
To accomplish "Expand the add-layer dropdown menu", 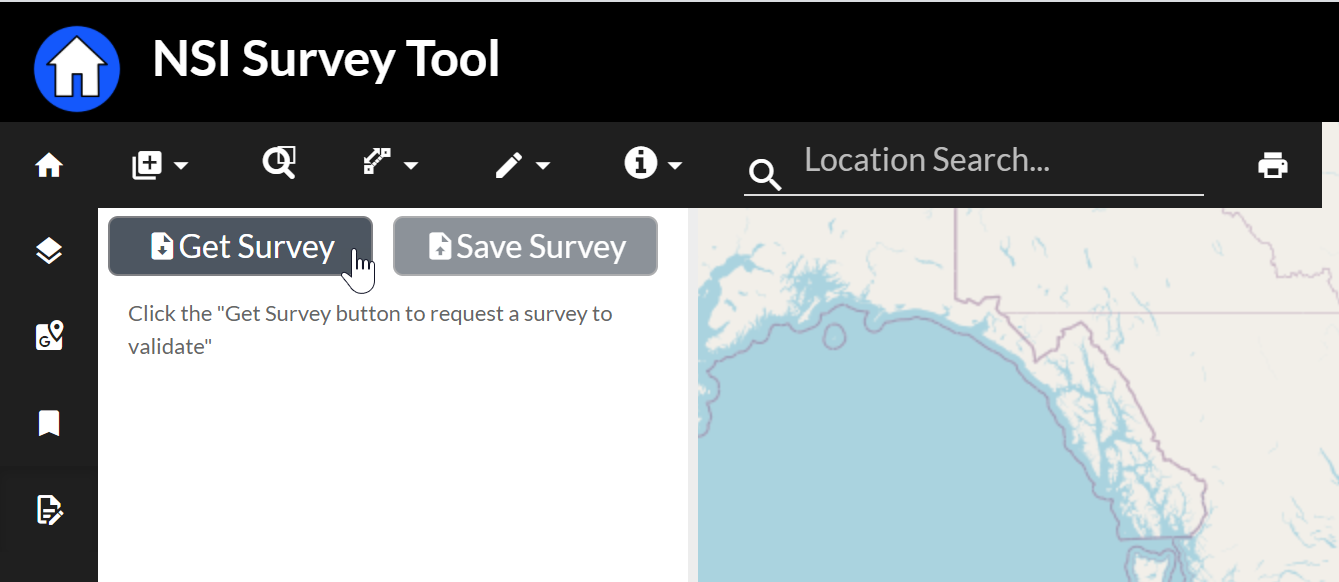I will [x=160, y=165].
